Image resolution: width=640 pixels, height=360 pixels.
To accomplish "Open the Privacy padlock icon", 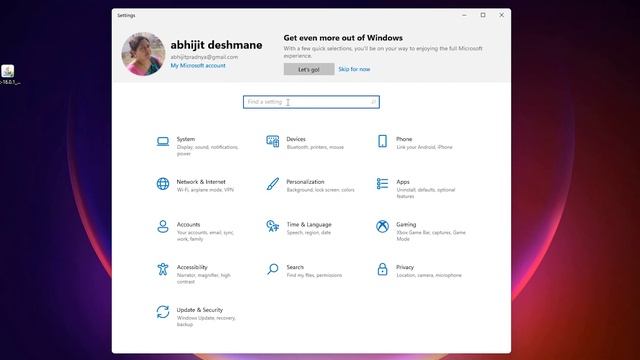I will click(382, 269).
